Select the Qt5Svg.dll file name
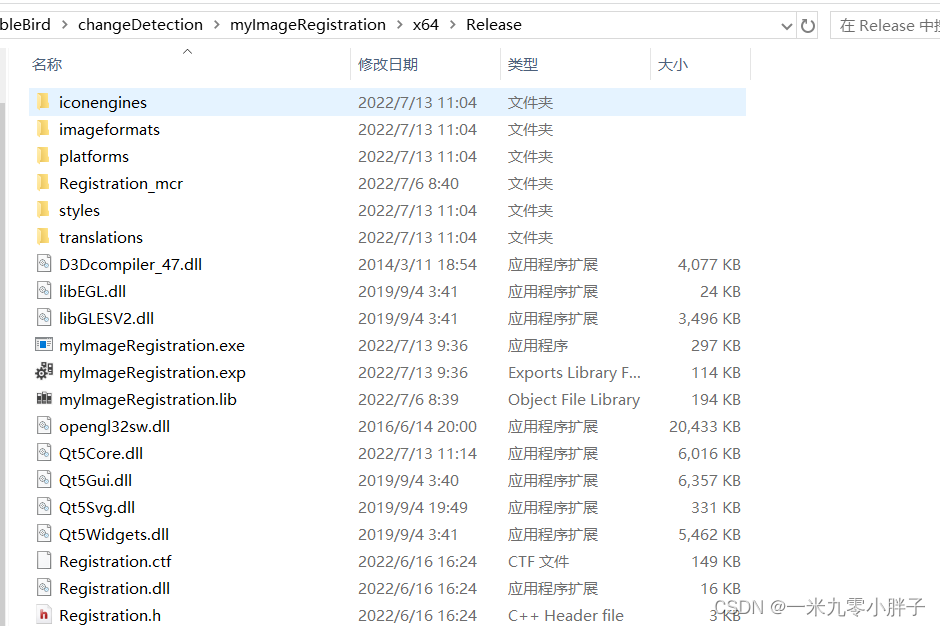Viewport: 940px width, 626px height. tap(97, 507)
